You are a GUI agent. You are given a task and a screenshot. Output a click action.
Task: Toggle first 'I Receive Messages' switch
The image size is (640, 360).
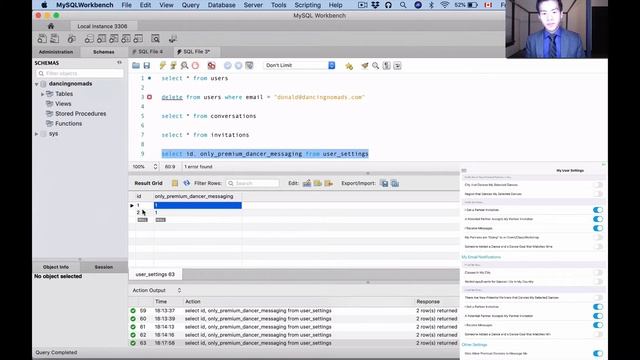click(x=598, y=228)
